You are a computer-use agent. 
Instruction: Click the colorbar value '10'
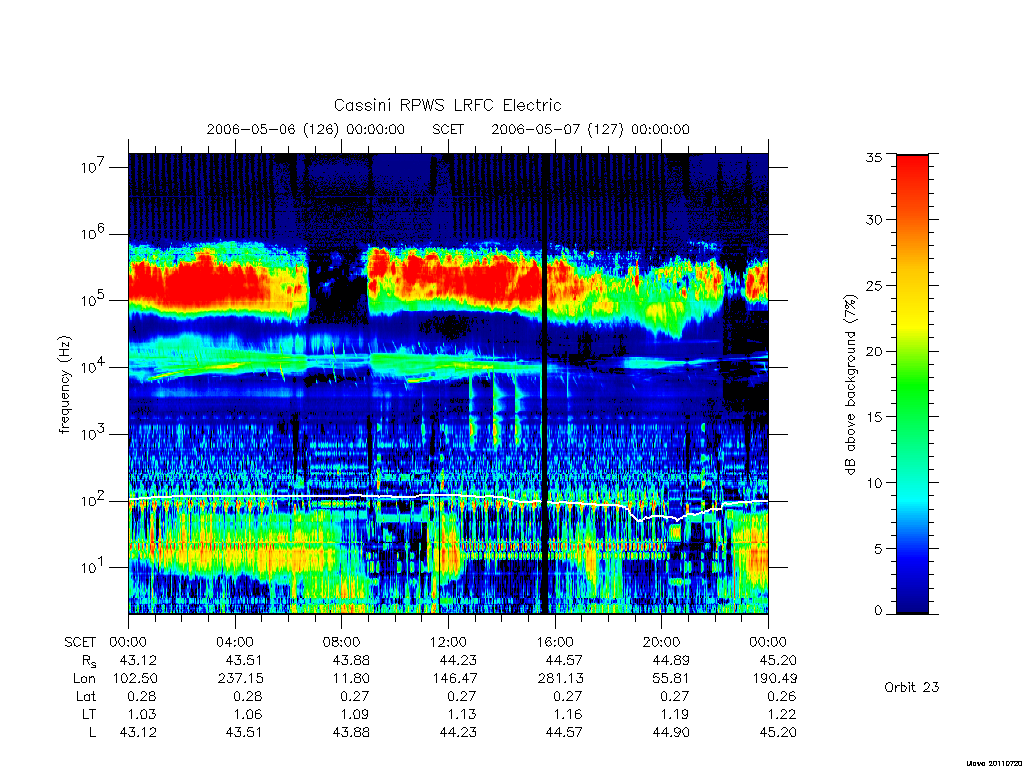pos(873,483)
